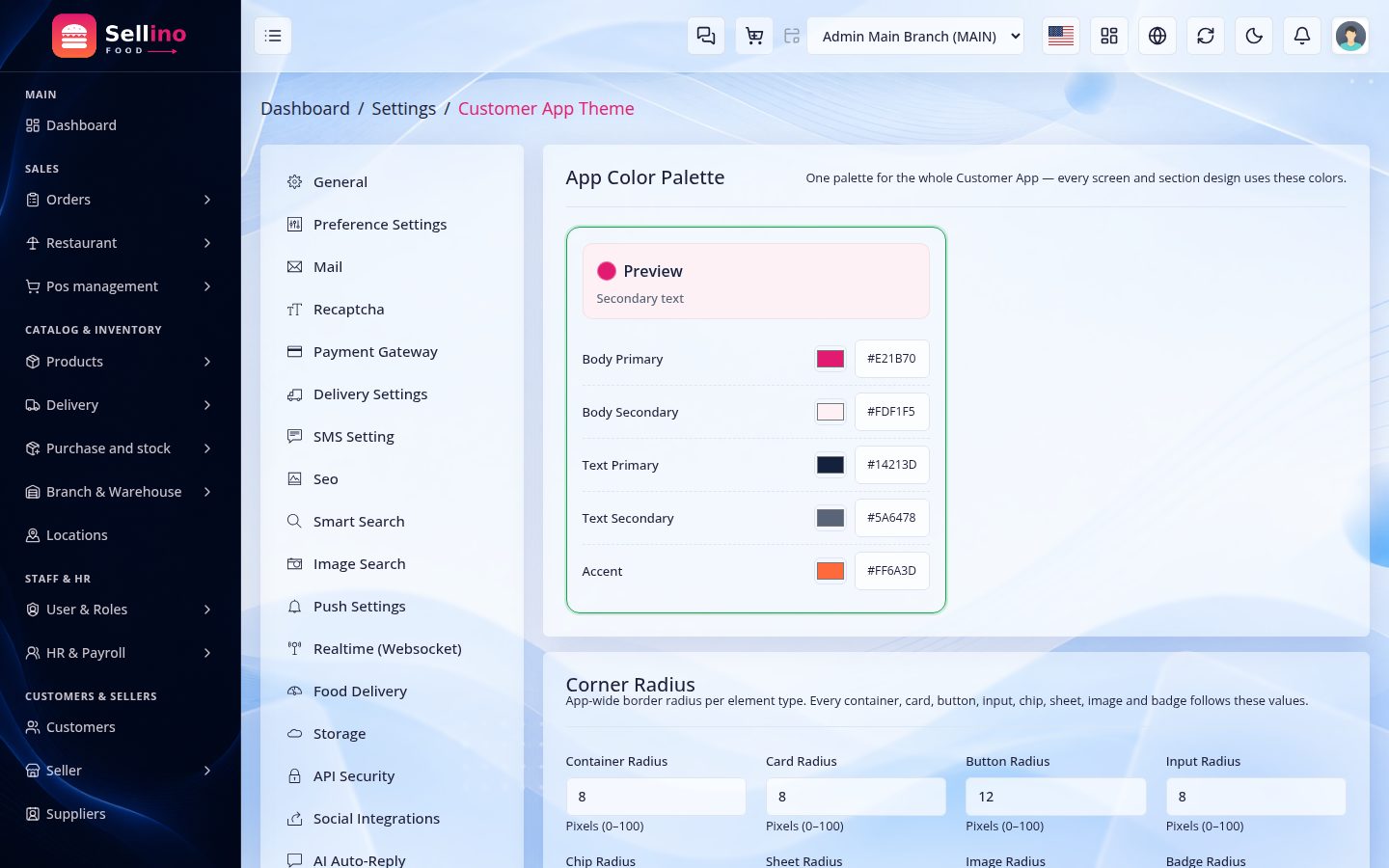Open the POS shopping cart icon

[754, 36]
